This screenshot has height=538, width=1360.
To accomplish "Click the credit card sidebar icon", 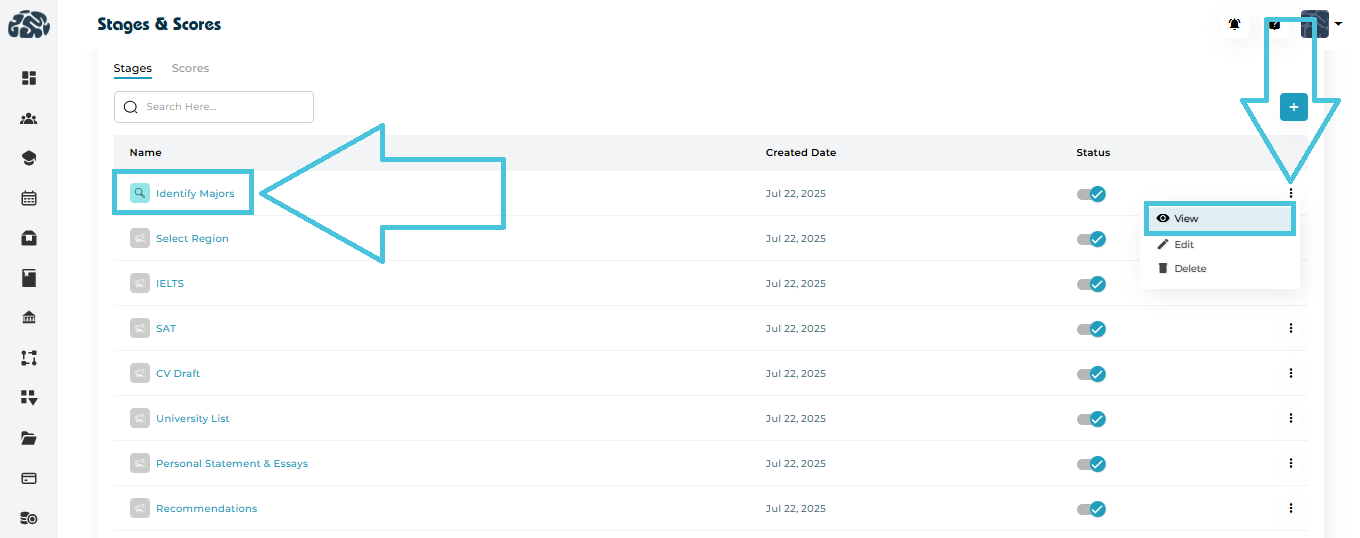I will pos(29,478).
